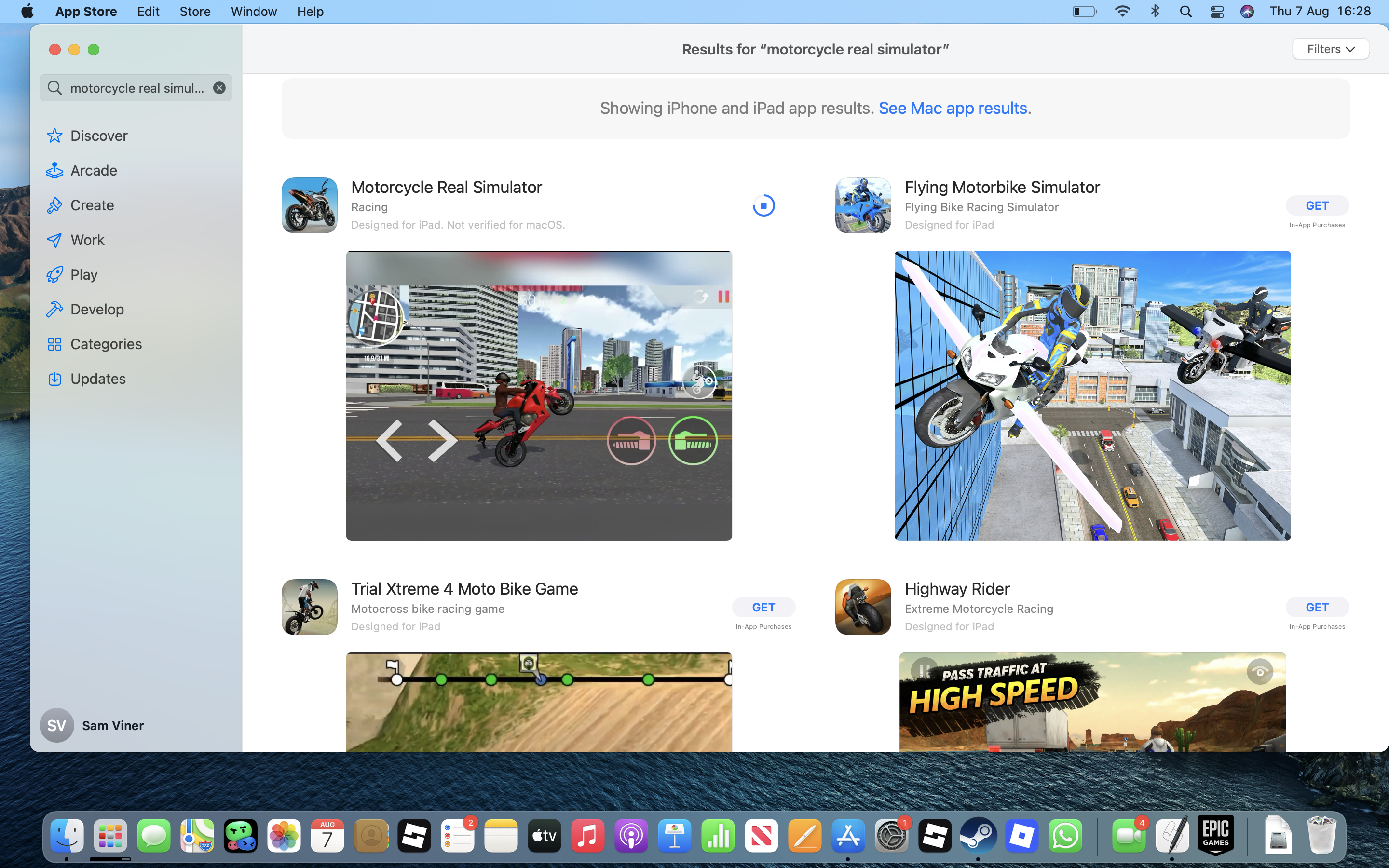Open Highway Rider high speed screenshot
1389x868 pixels.
[1093, 702]
